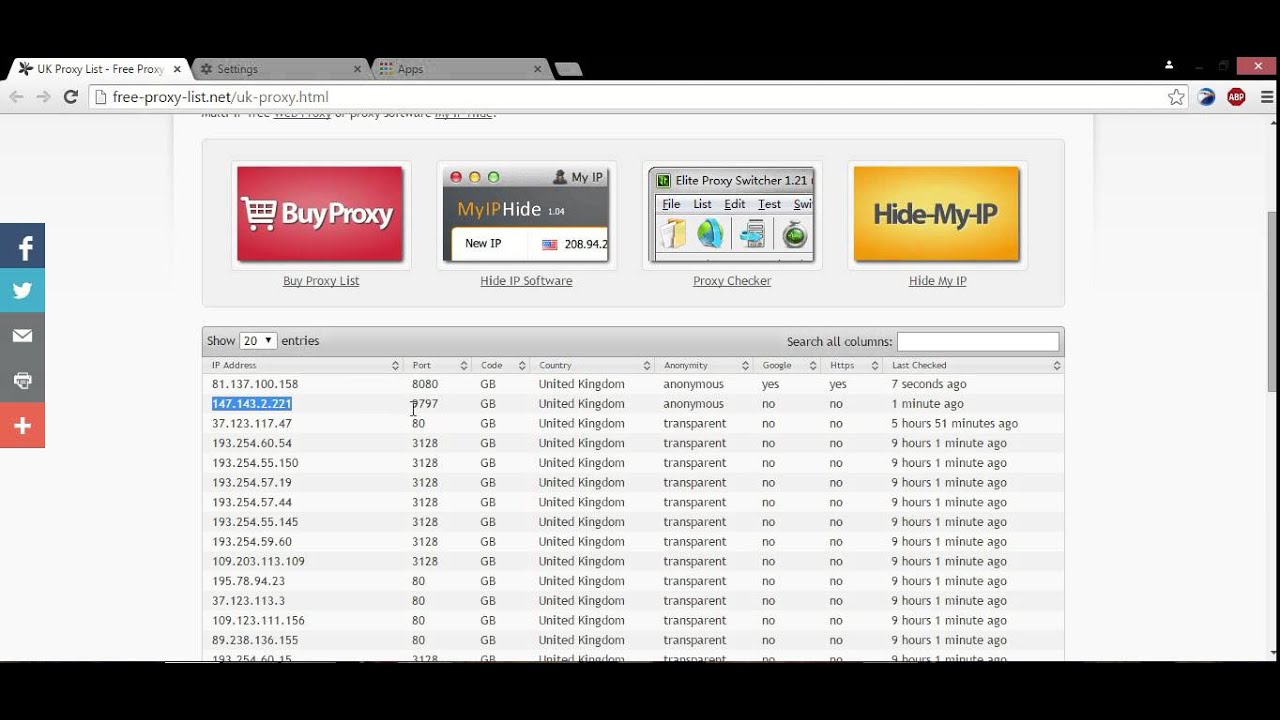Sort by Https column header
1280x720 pixels.
point(852,366)
